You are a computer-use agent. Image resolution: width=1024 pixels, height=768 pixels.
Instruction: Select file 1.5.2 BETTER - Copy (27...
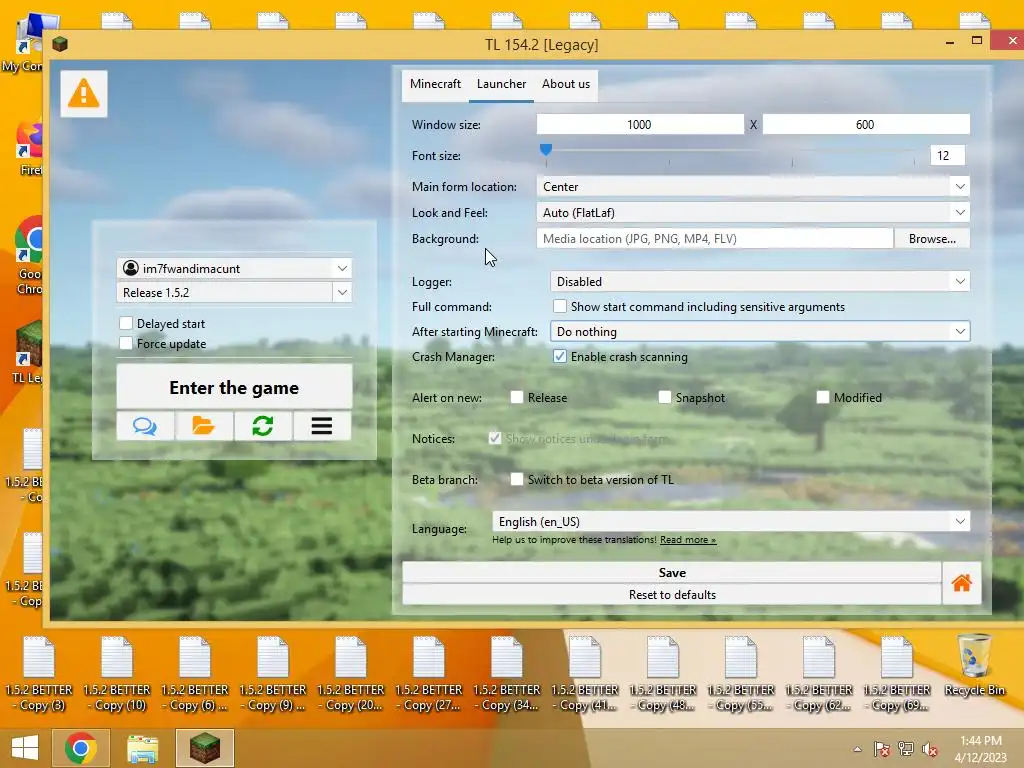tap(428, 674)
